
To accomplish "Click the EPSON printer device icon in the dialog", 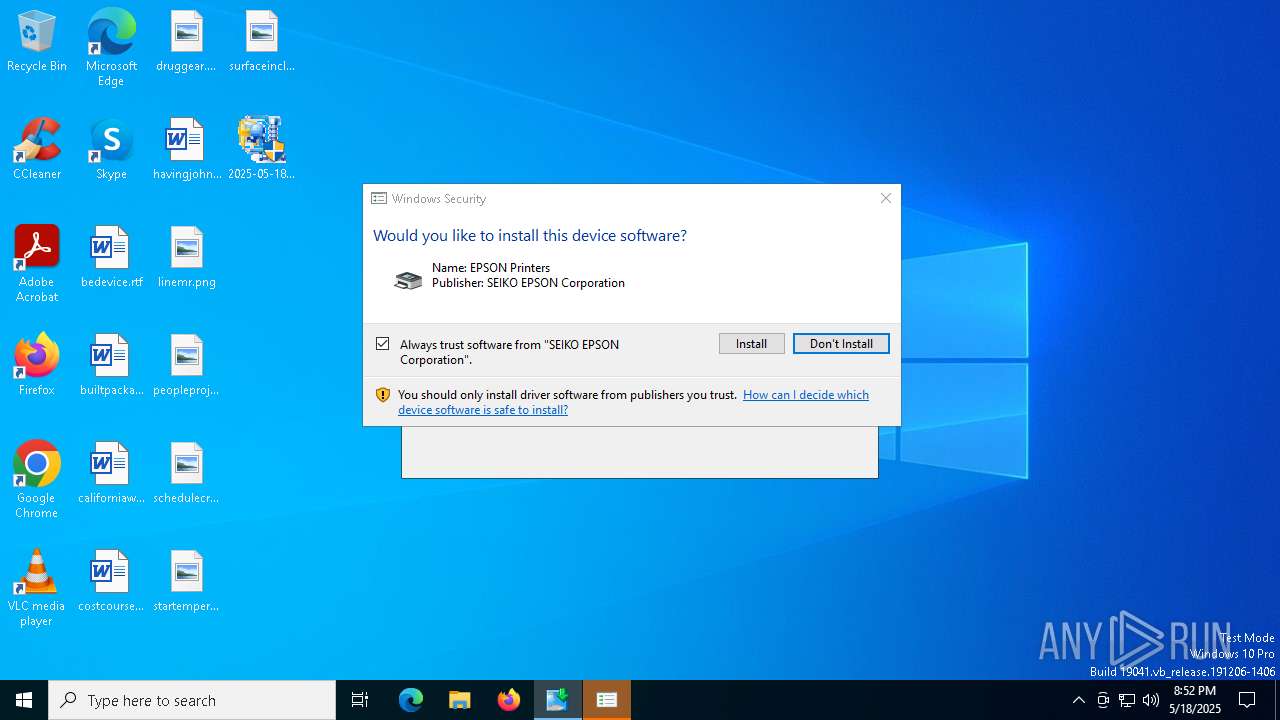I will coord(408,280).
